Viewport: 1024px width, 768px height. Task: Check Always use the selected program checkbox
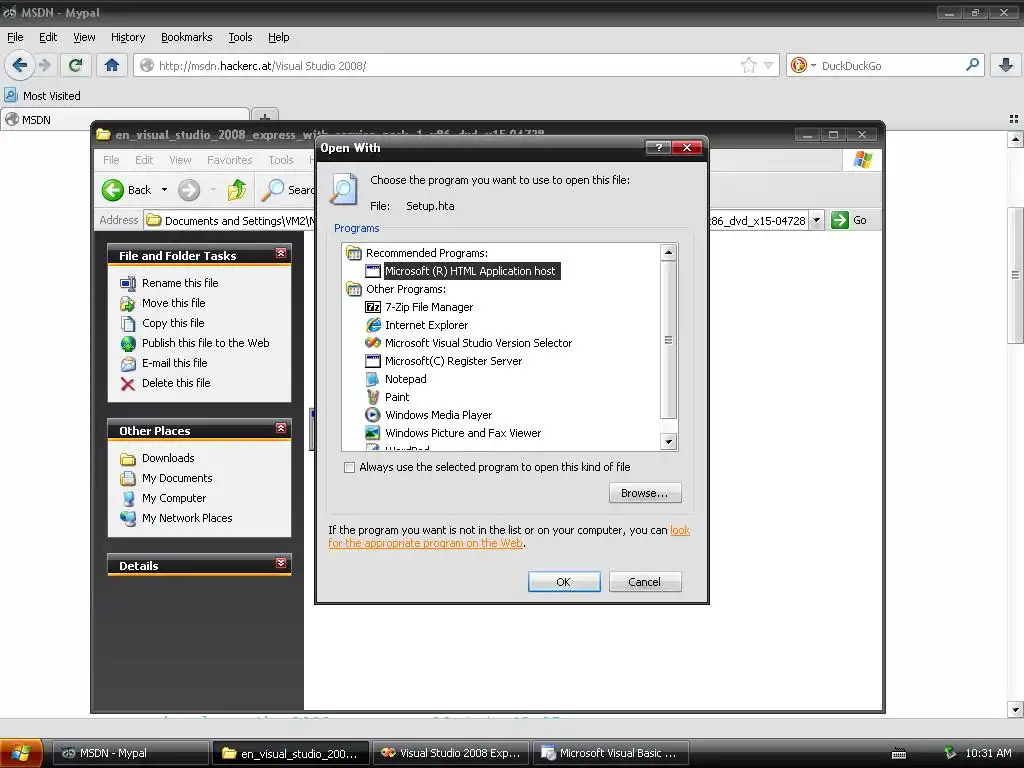349,468
